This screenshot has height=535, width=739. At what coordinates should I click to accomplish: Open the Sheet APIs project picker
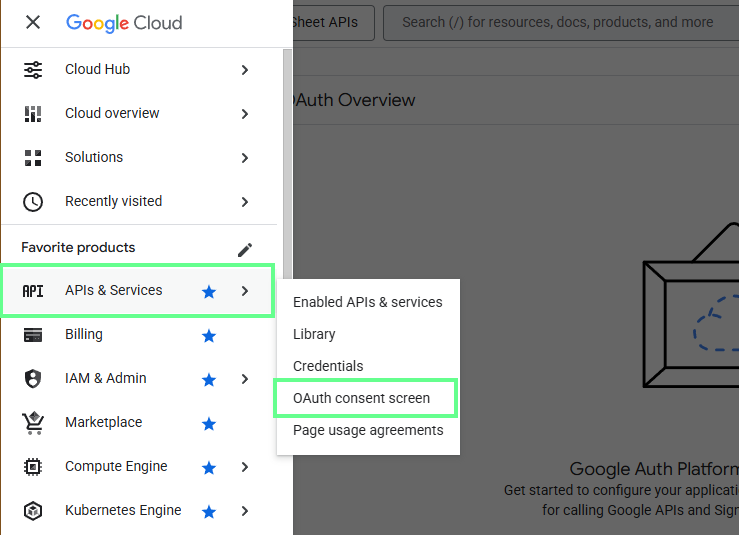(x=334, y=23)
